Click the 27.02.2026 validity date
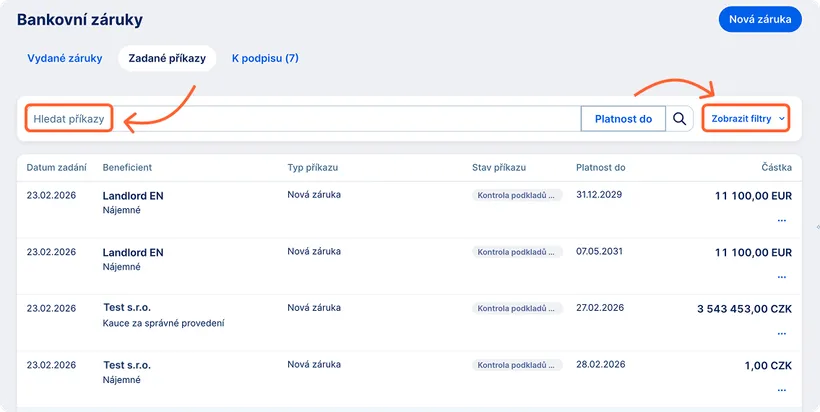 coord(600,307)
